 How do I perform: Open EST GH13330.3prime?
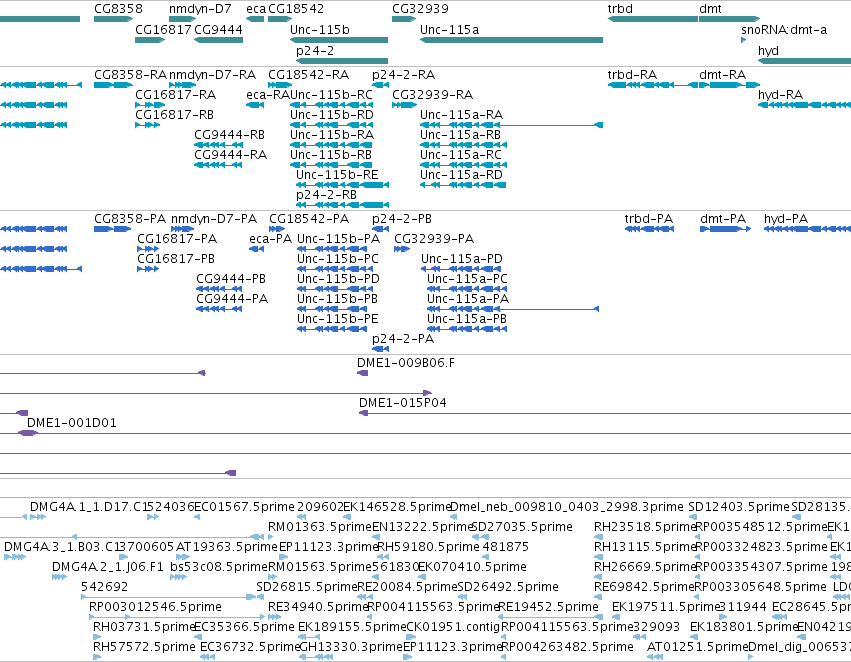pos(351,647)
